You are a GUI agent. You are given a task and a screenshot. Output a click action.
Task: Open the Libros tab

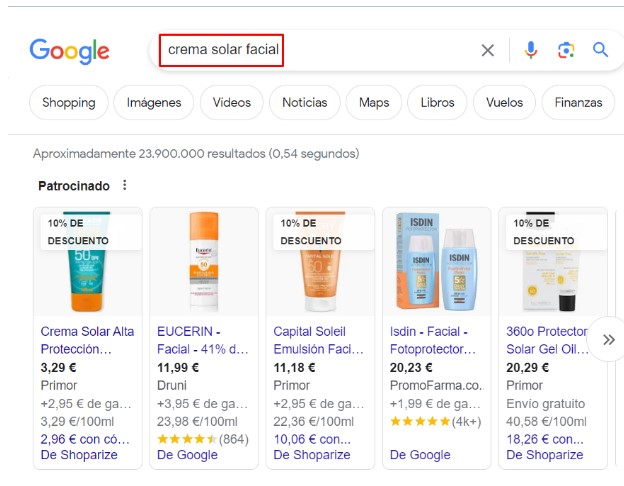pyautogui.click(x=438, y=102)
